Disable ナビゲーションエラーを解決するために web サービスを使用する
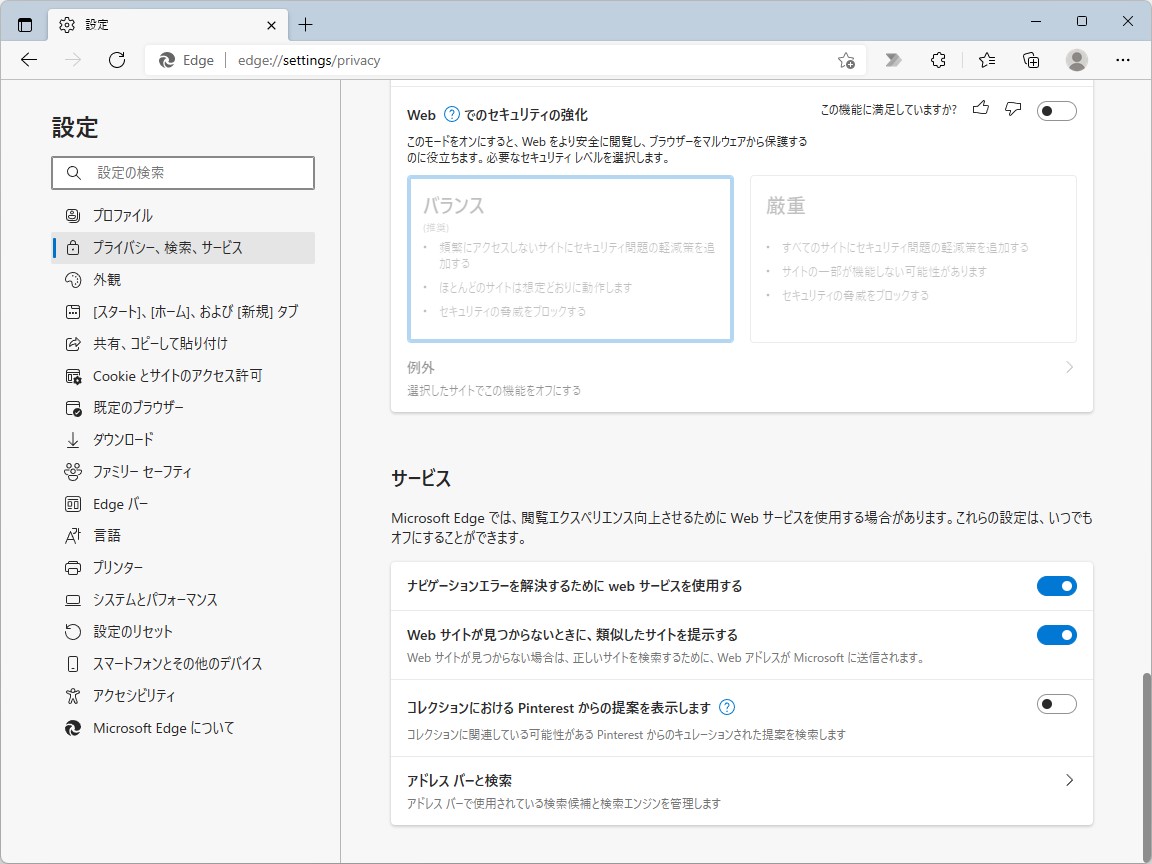This screenshot has height=864, width=1152. click(1057, 586)
